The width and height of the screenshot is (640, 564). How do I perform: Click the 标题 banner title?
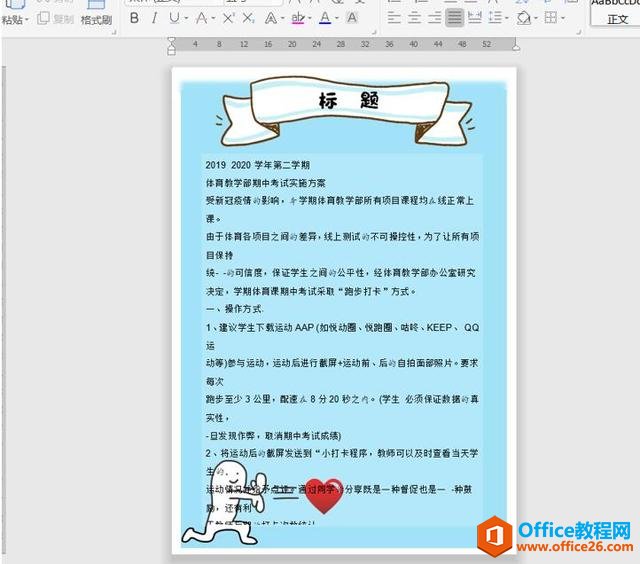pos(349,100)
